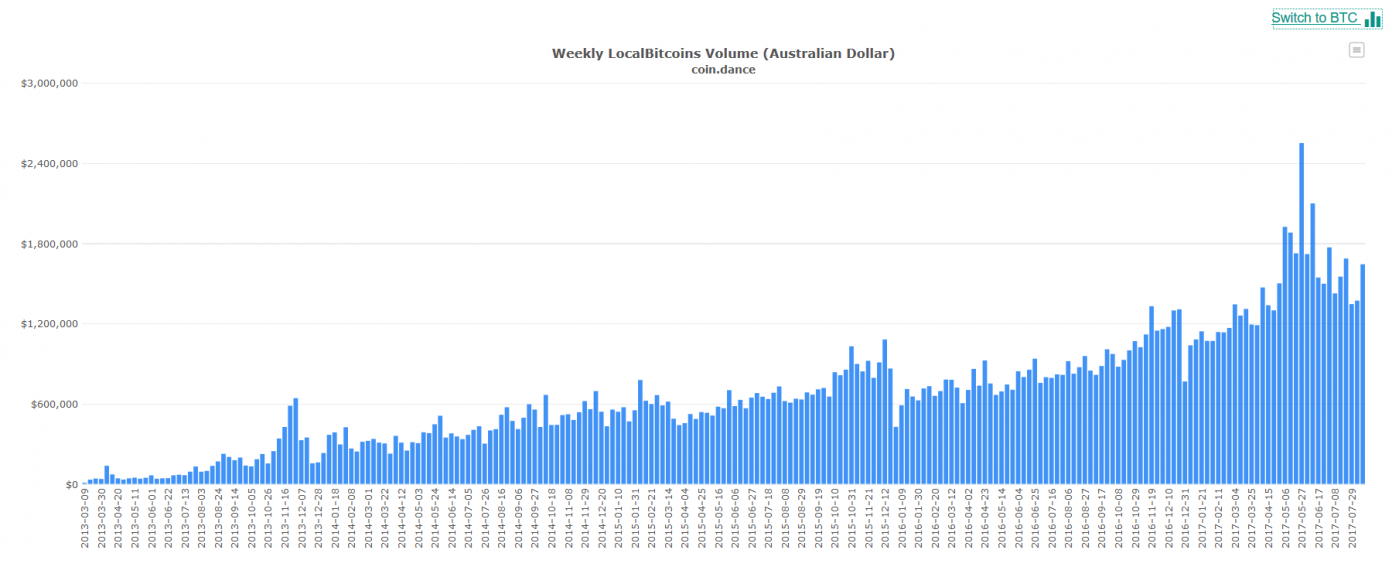Click the green bar chart icon beside Switch to BTC
The image size is (1392, 567).
click(x=1372, y=19)
